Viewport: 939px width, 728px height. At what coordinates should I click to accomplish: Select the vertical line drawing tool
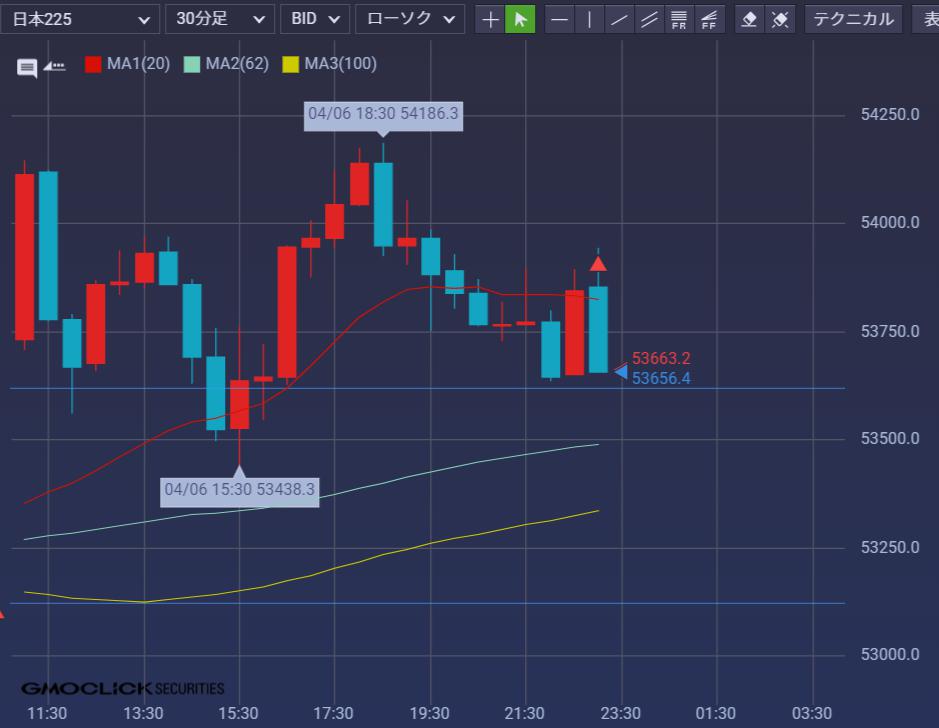[589, 20]
